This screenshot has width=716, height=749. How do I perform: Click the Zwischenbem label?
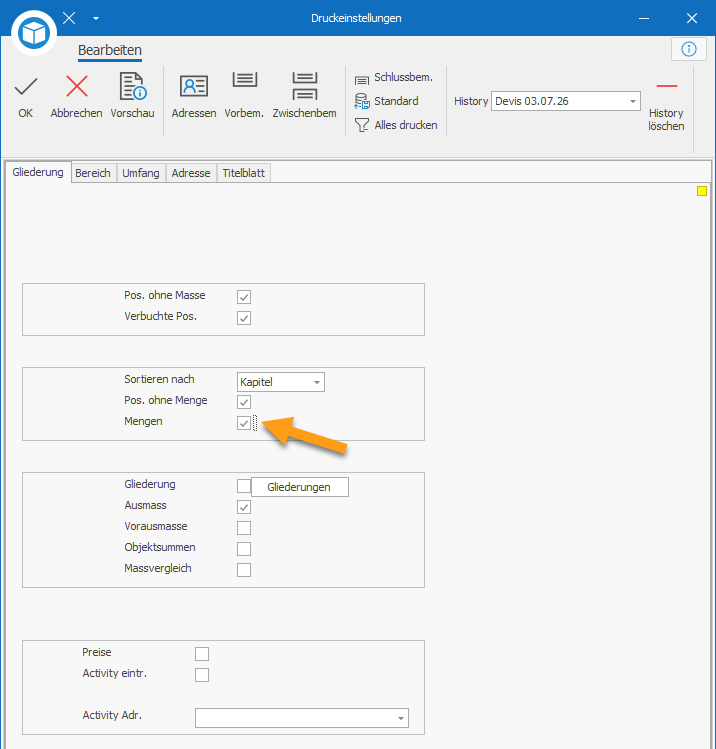[305, 113]
